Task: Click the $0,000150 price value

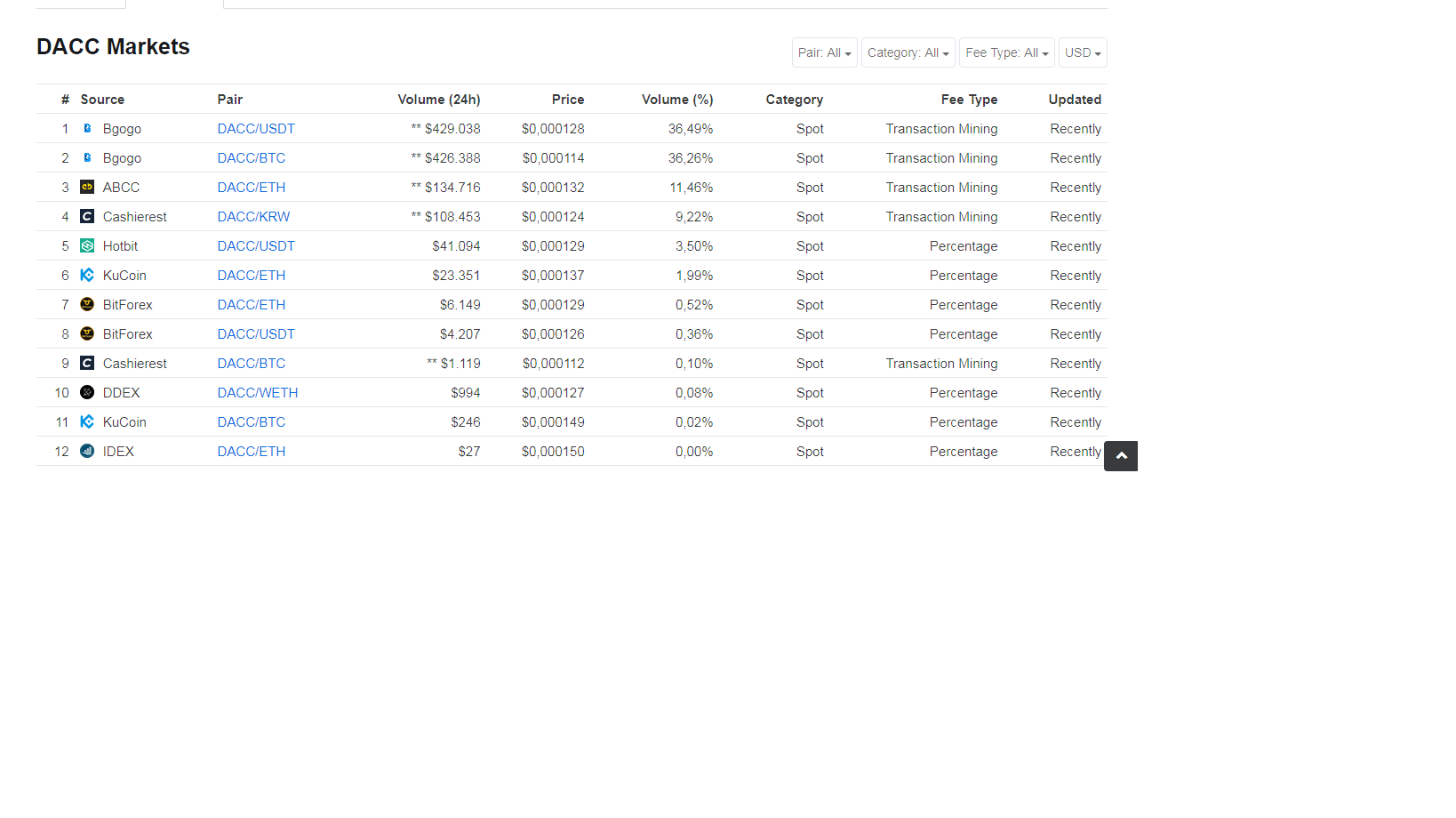Action: pyautogui.click(x=553, y=452)
